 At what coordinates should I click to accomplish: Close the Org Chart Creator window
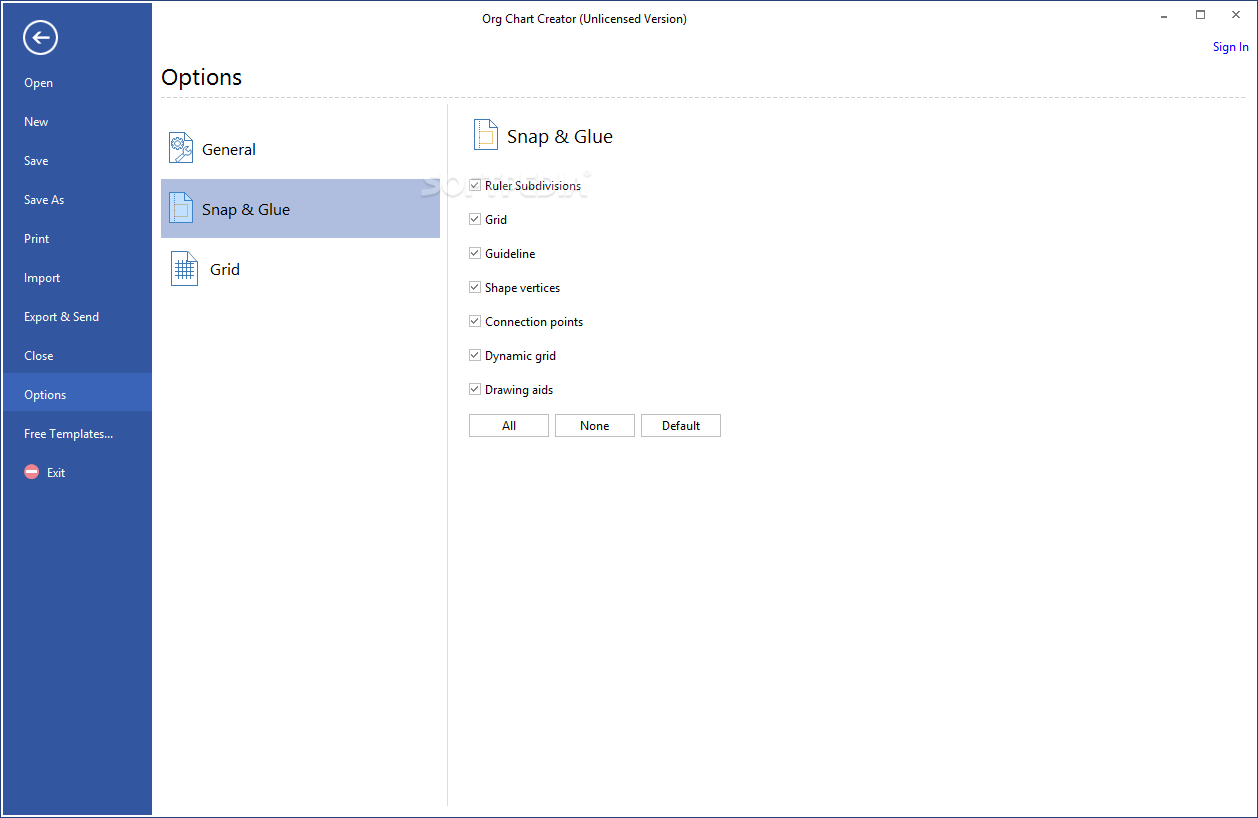click(x=1236, y=15)
